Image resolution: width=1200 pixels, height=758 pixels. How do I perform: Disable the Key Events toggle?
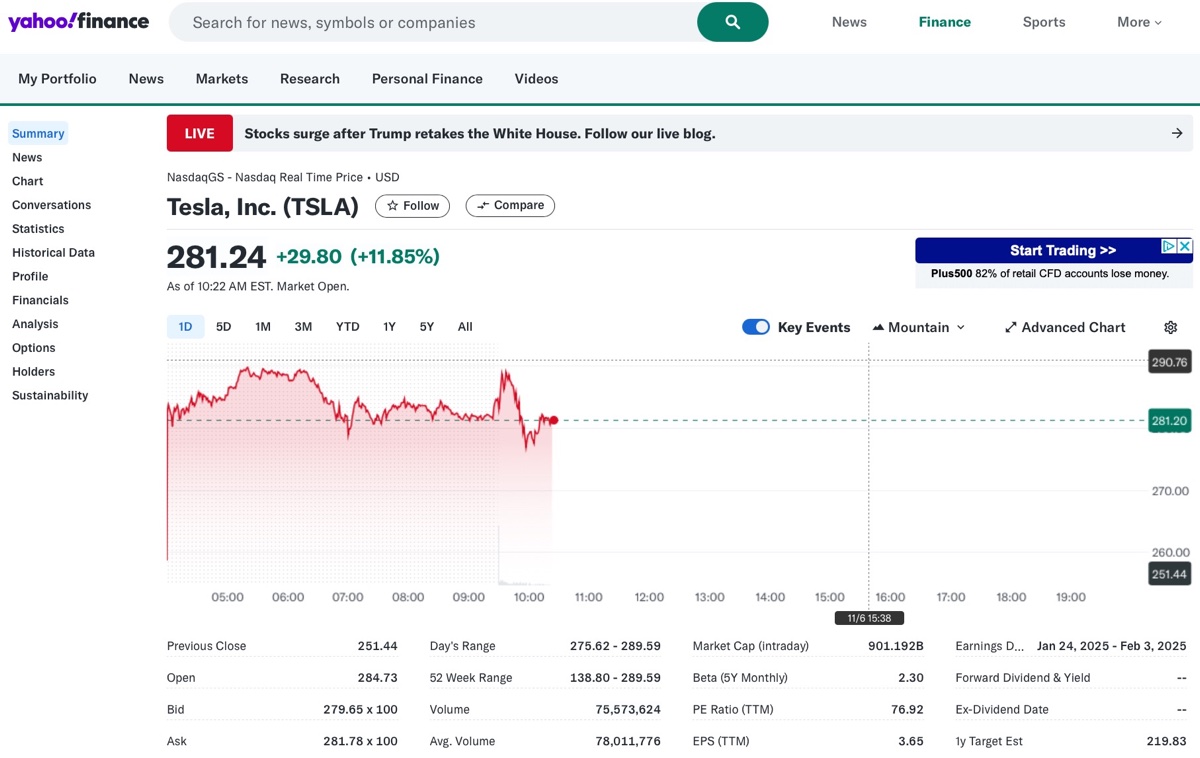756,327
